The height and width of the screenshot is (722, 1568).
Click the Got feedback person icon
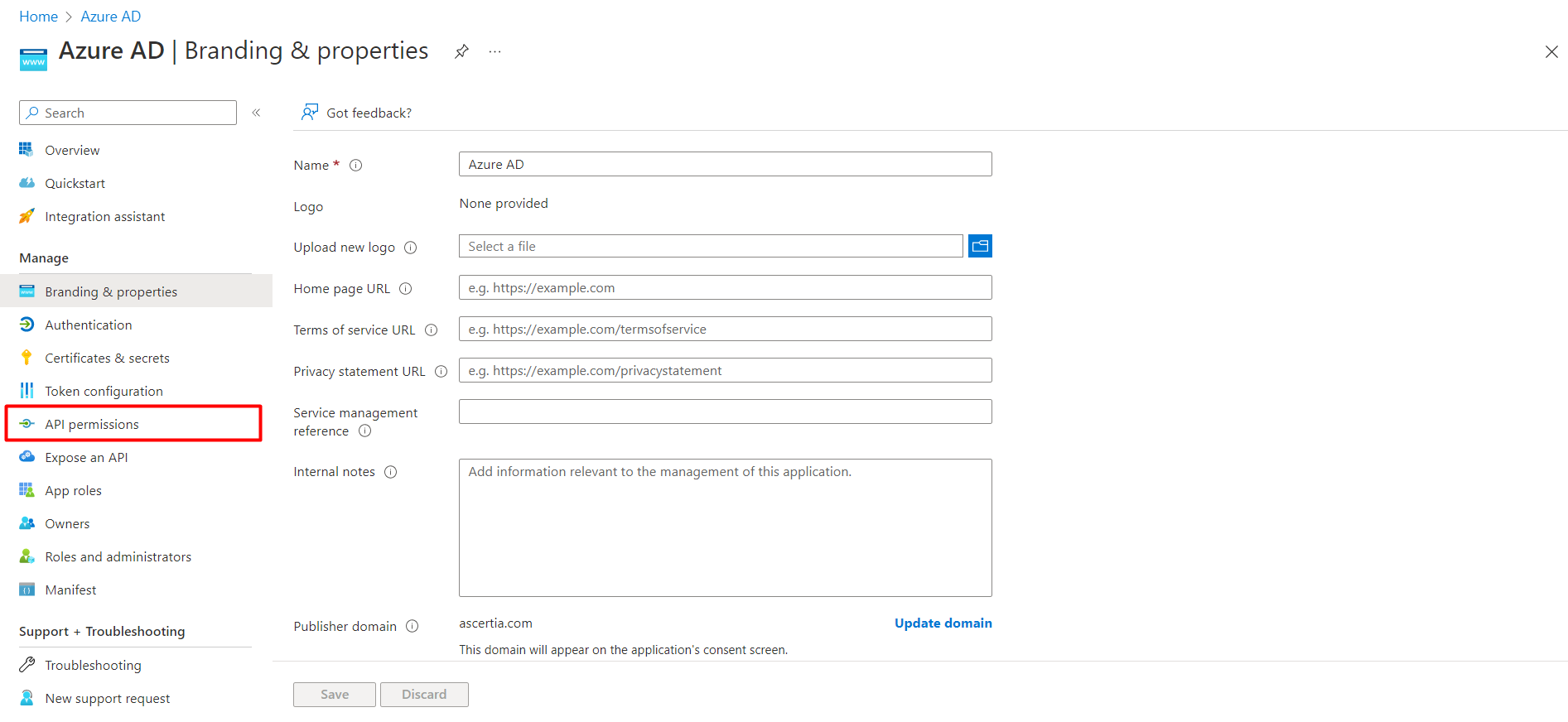310,113
